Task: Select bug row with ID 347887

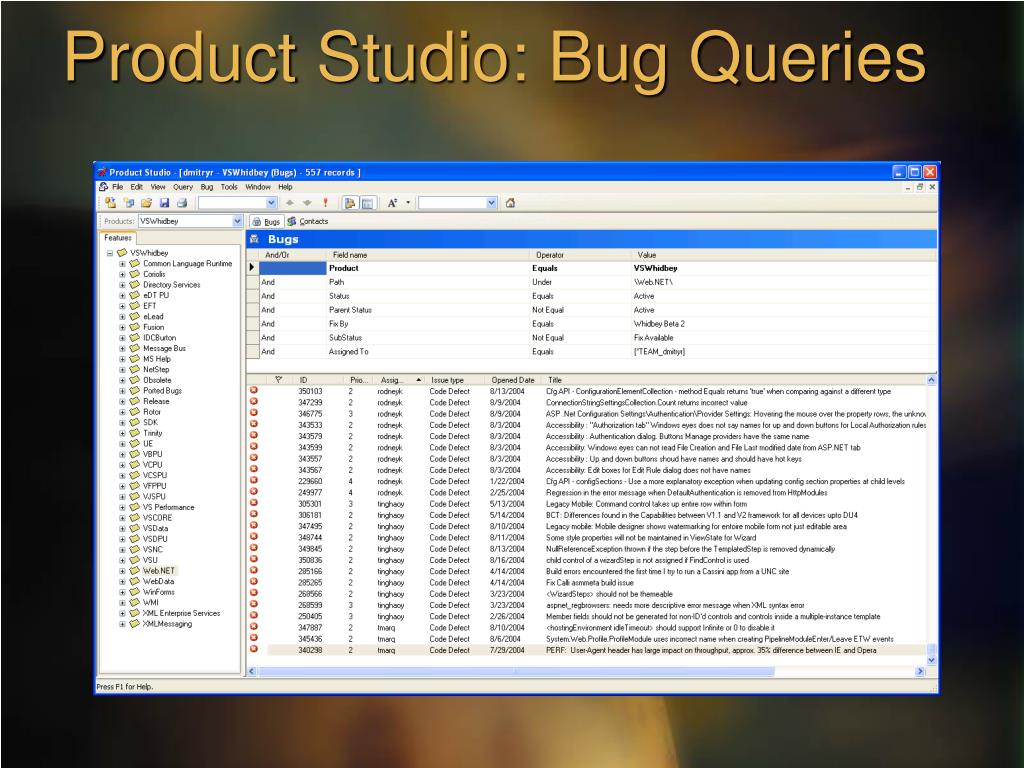Action: (x=586, y=628)
